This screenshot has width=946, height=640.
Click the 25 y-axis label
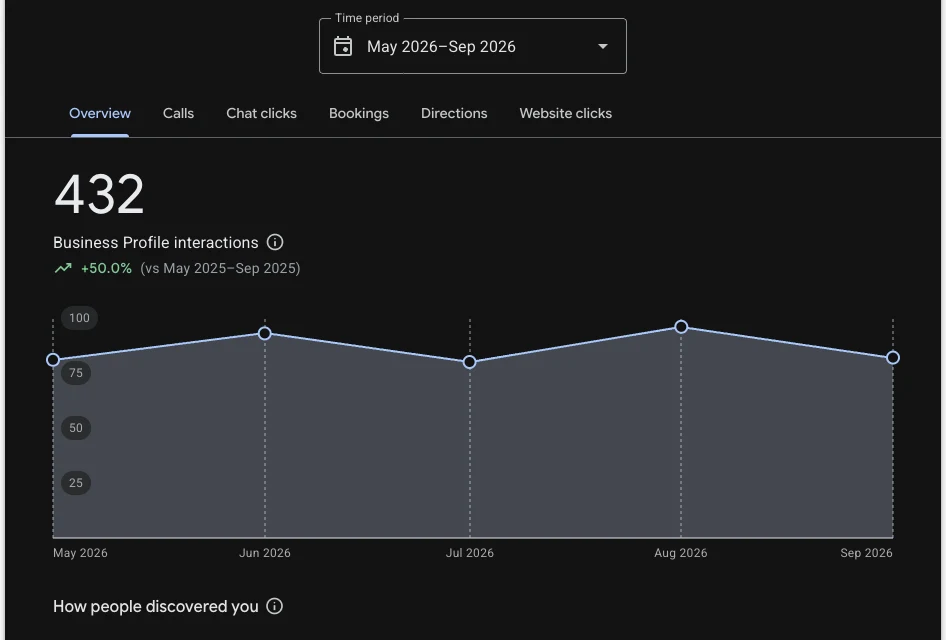click(75, 483)
